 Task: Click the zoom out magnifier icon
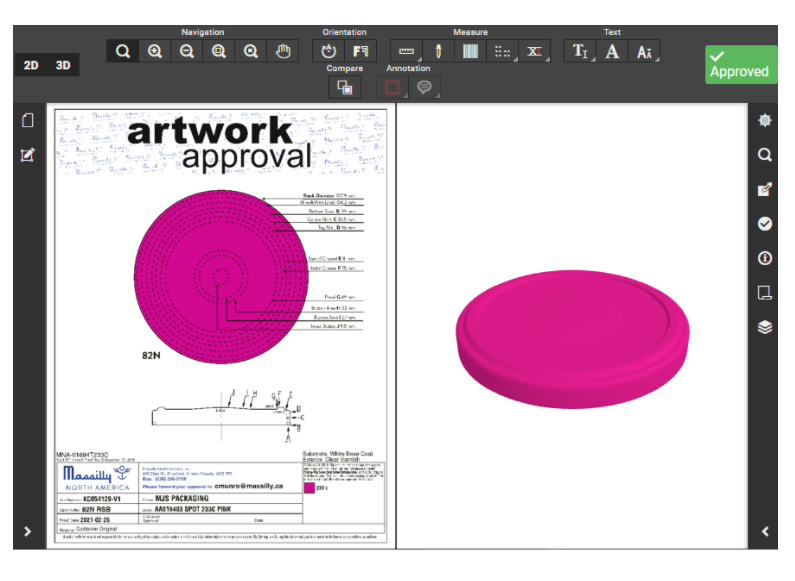187,52
